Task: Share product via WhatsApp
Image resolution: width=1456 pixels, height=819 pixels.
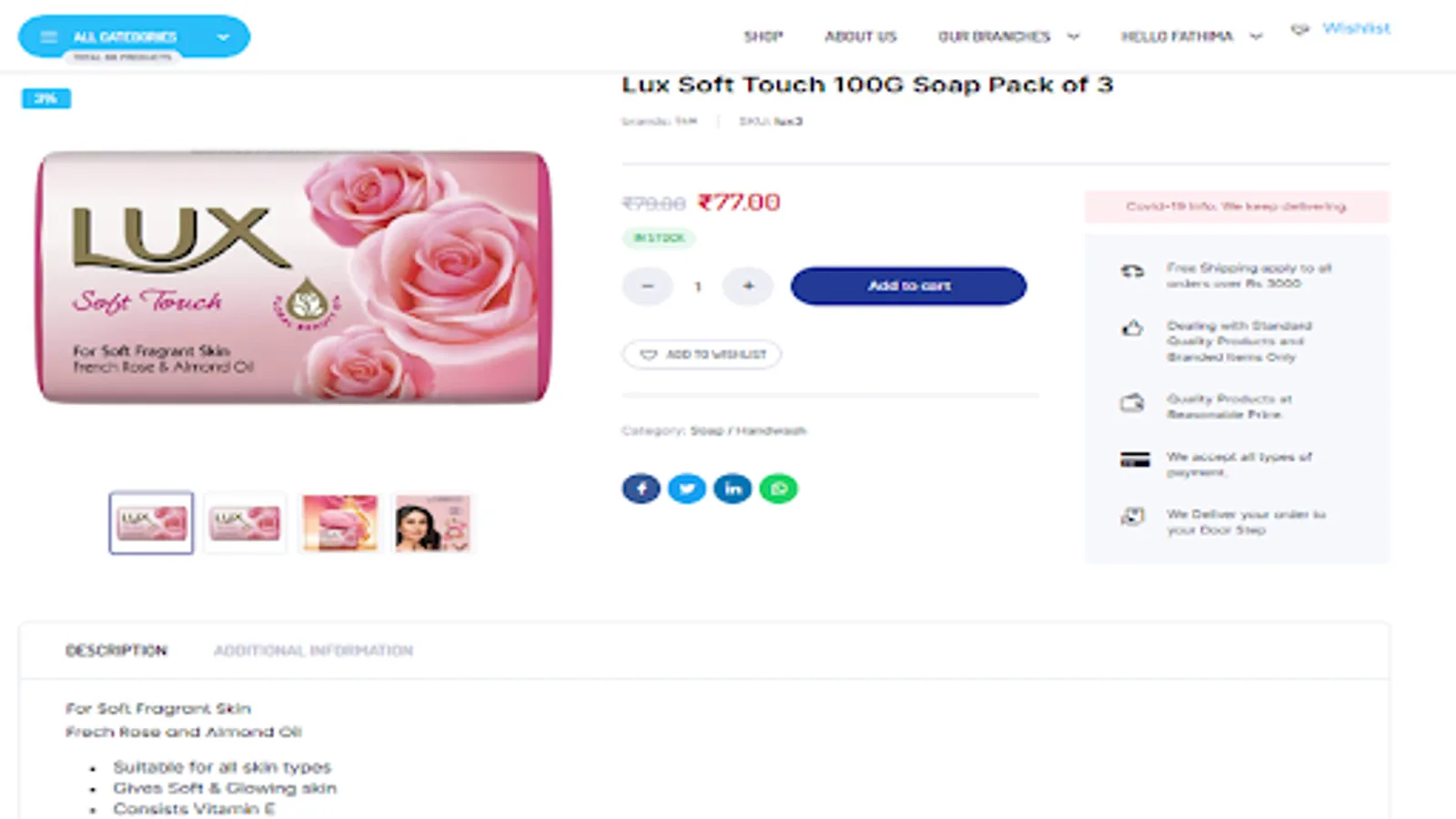Action: (x=779, y=489)
